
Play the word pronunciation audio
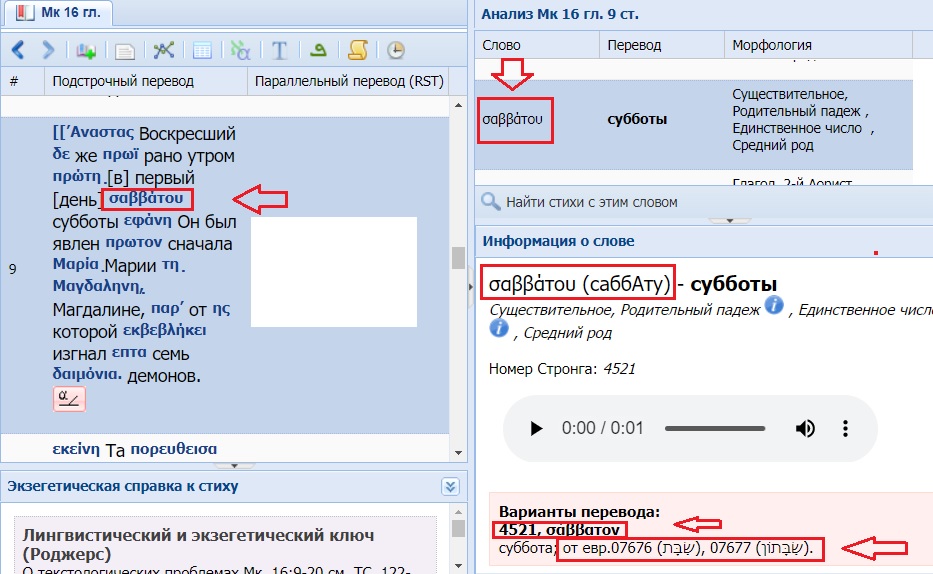[536, 428]
